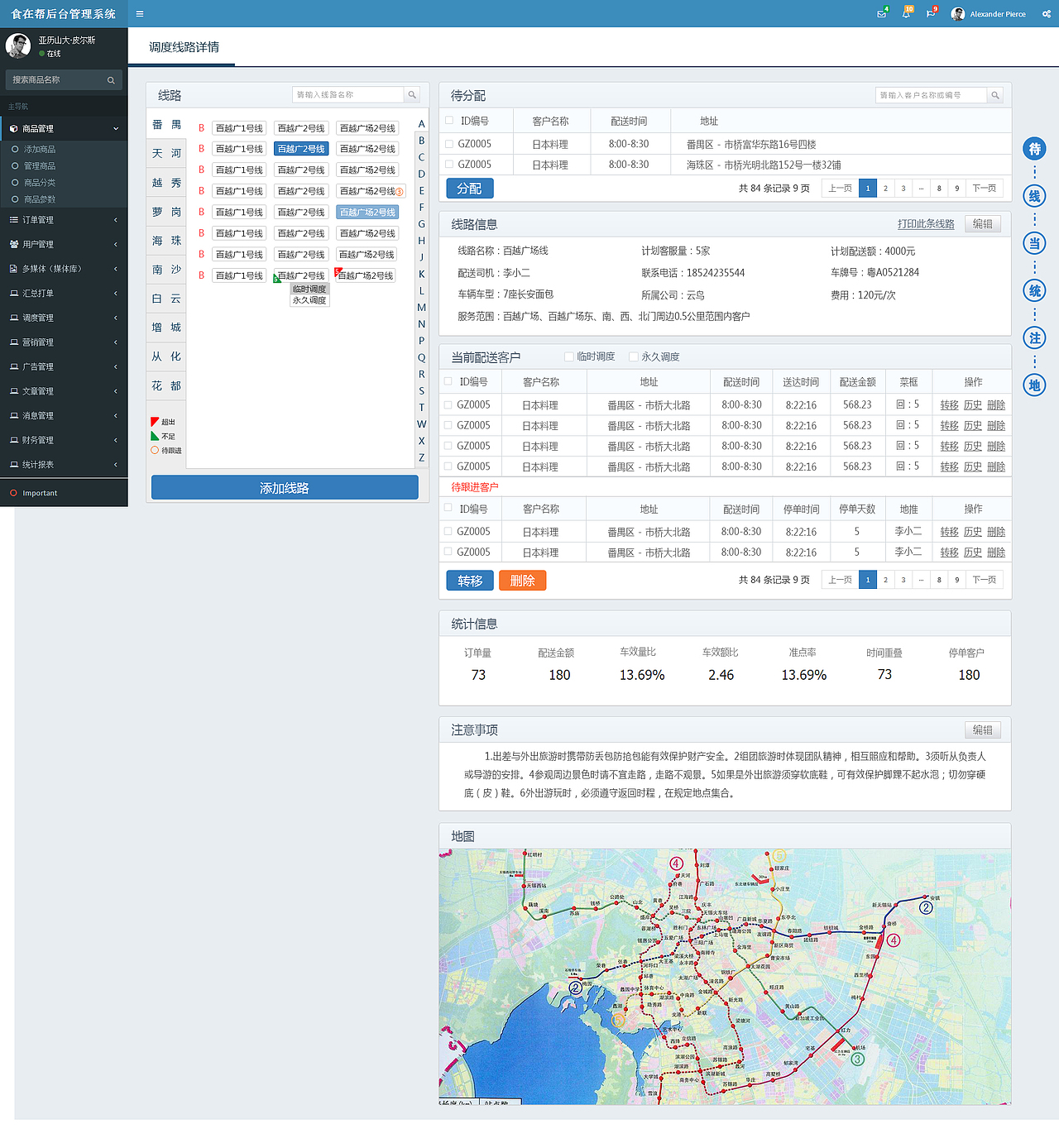The image size is (1059, 1148).
Task: Click the 超出 red legend marker
Action: coord(155,422)
